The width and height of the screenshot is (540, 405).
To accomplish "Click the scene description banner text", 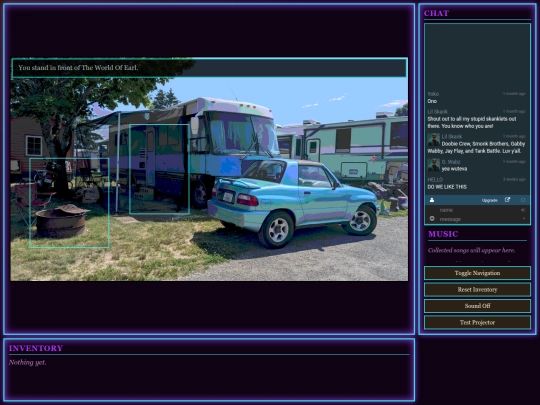I will click(78, 68).
